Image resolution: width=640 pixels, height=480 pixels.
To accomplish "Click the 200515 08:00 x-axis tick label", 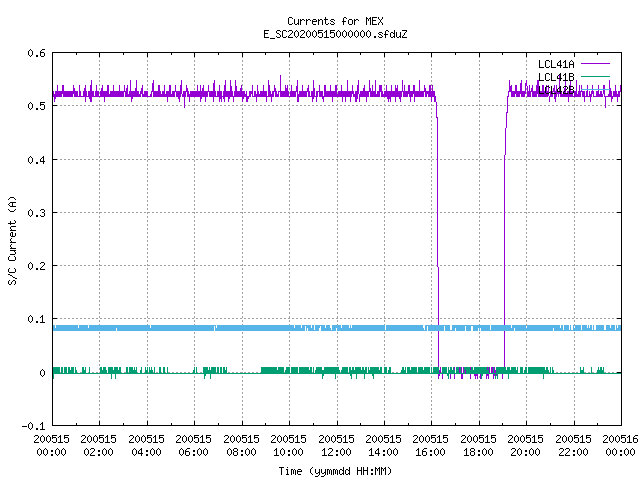I will click(241, 446).
